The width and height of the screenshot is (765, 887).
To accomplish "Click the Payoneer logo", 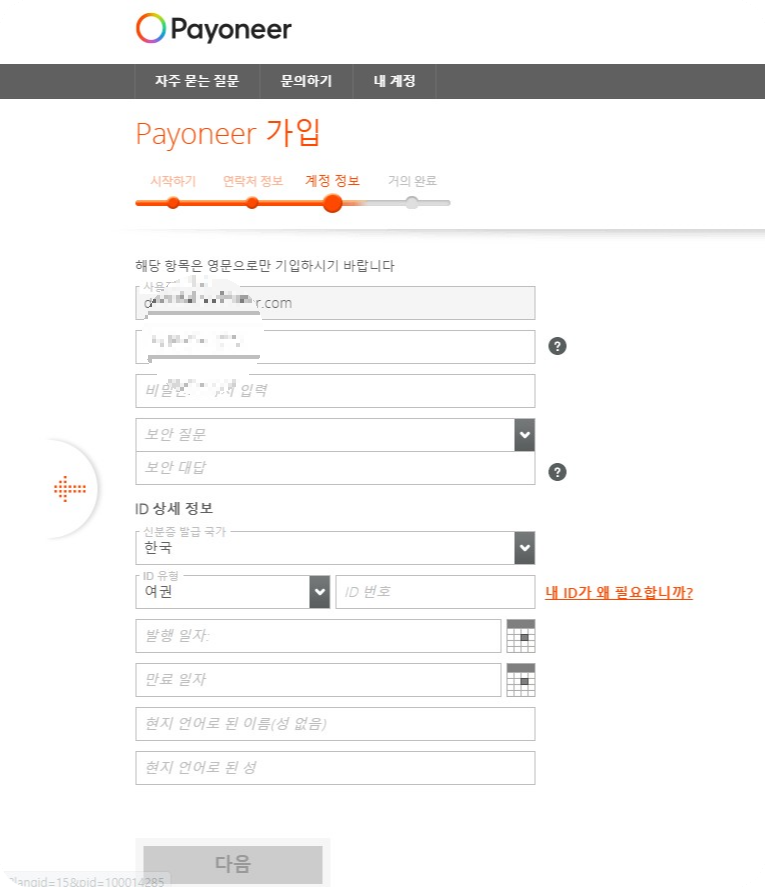I will pyautogui.click(x=214, y=29).
